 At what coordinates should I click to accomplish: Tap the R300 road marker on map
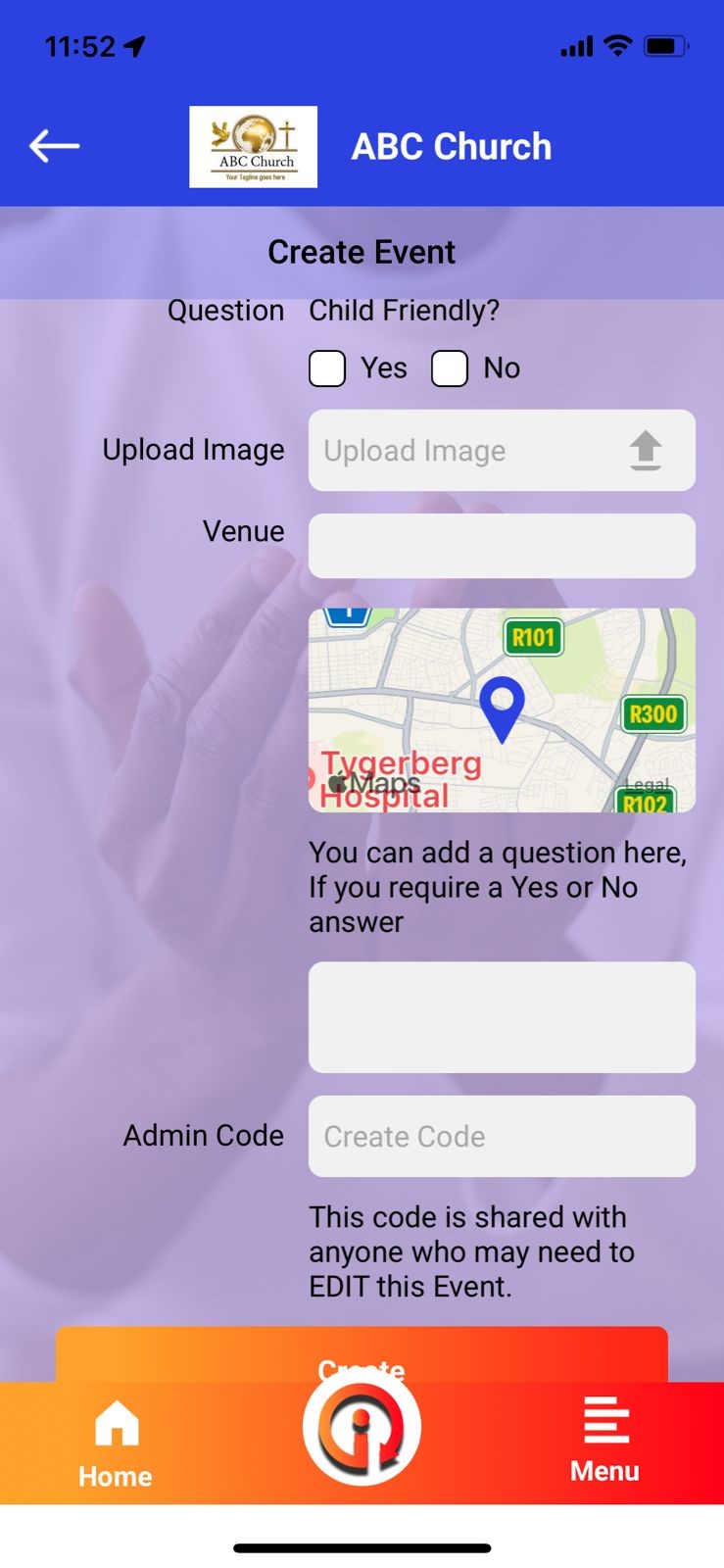(x=652, y=713)
